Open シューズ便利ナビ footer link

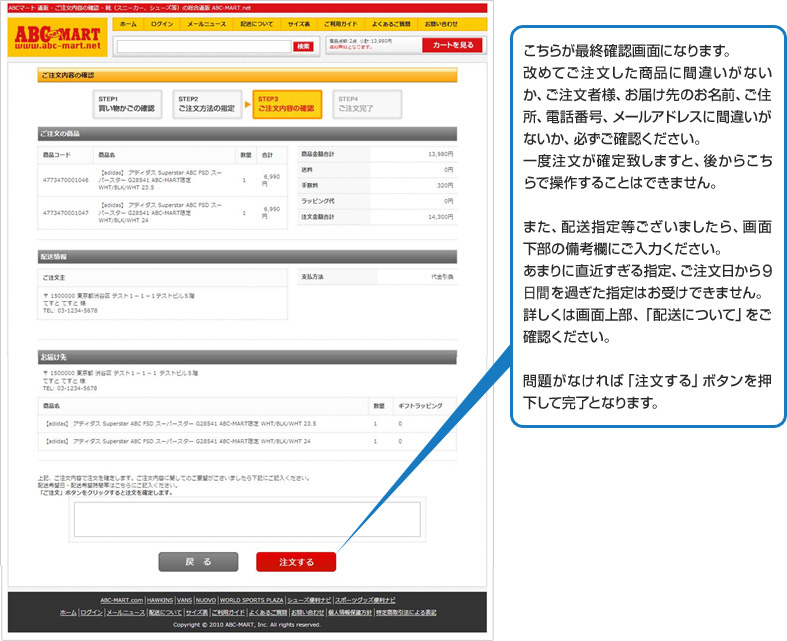click(309, 600)
